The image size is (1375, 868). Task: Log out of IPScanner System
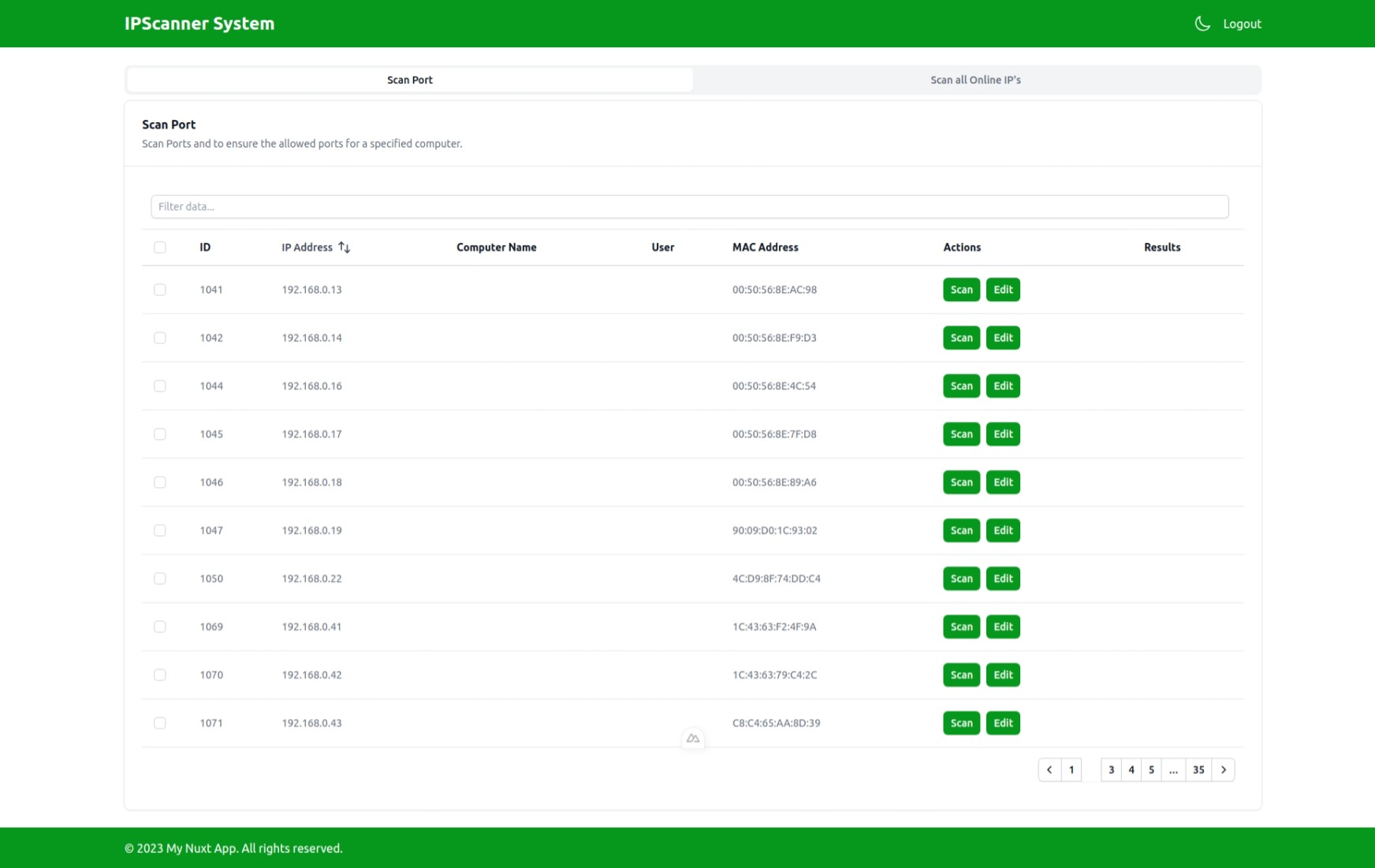1242,24
